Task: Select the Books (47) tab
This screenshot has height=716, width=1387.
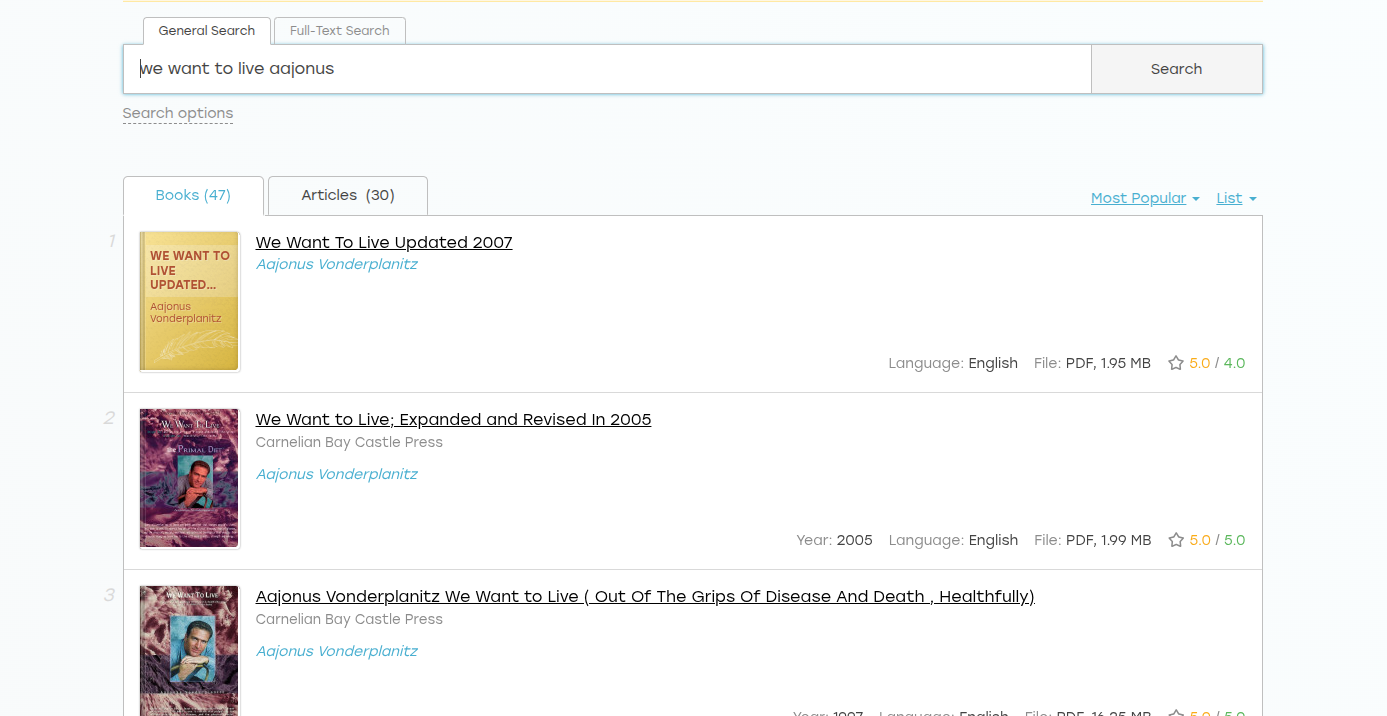Action: [193, 195]
